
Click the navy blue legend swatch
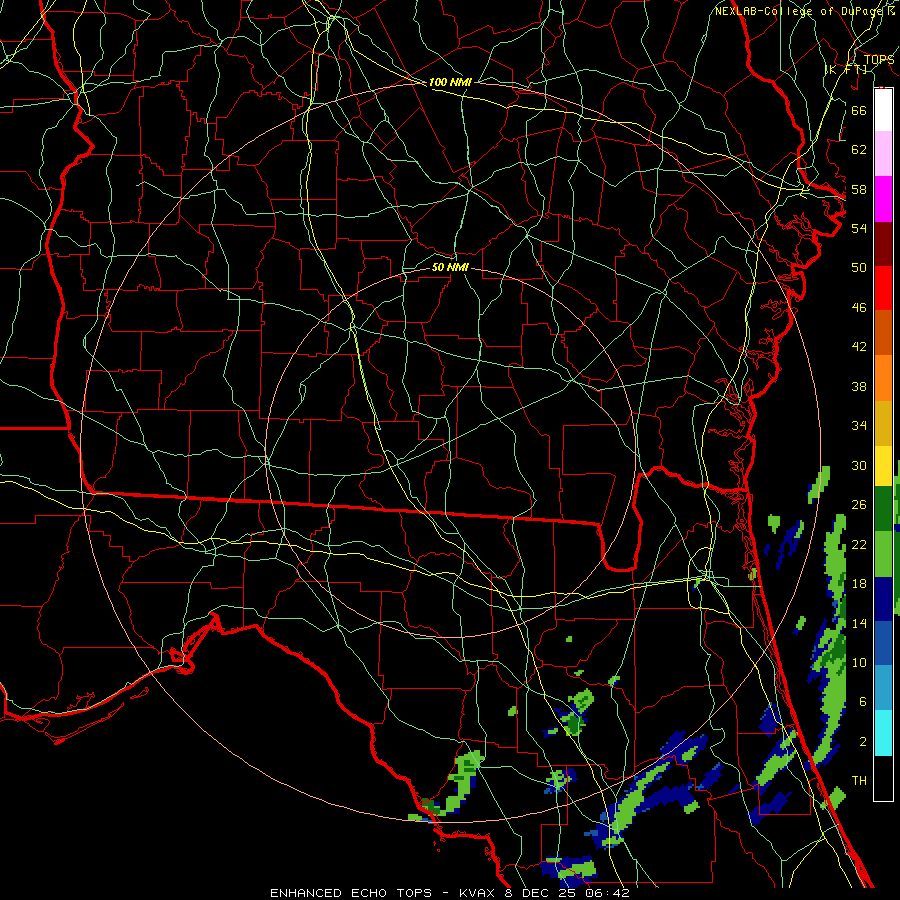(883, 599)
